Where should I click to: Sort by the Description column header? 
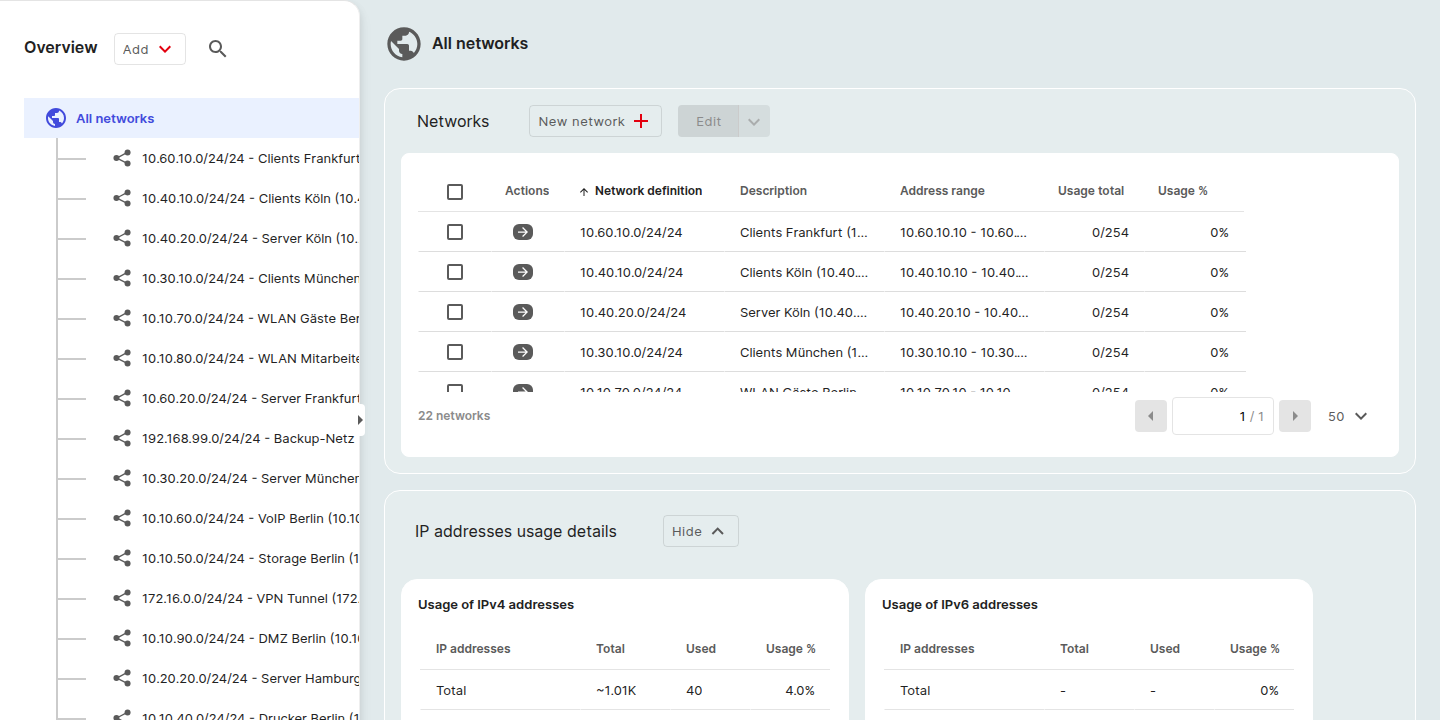(773, 191)
